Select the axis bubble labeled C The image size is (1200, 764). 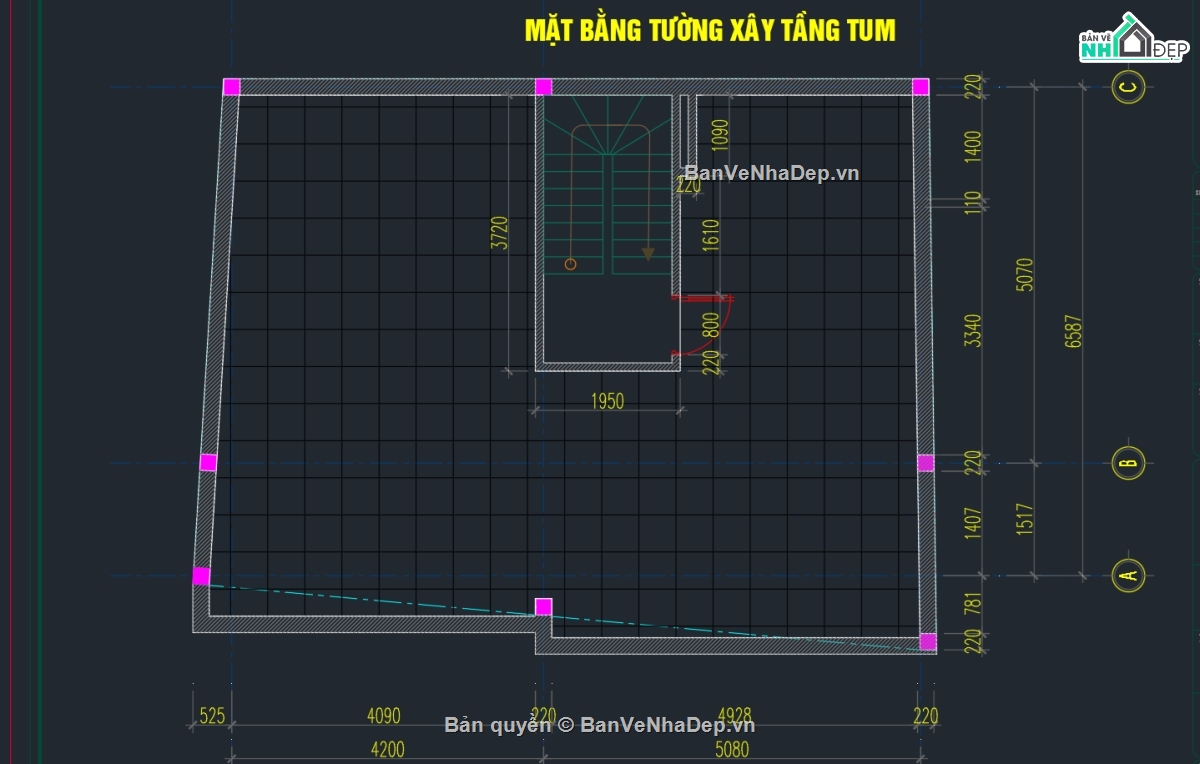click(1128, 88)
